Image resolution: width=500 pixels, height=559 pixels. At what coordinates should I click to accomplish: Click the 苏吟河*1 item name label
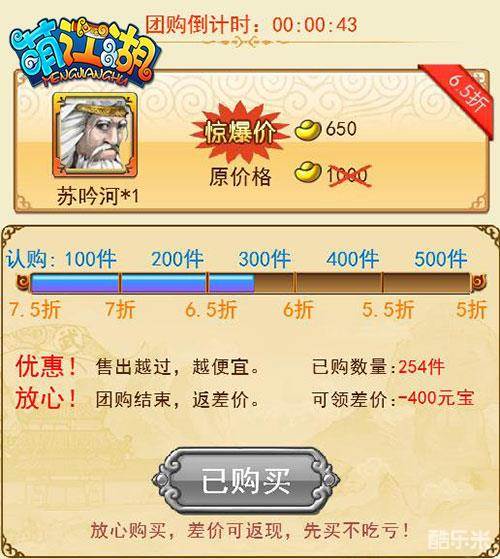[98, 197]
